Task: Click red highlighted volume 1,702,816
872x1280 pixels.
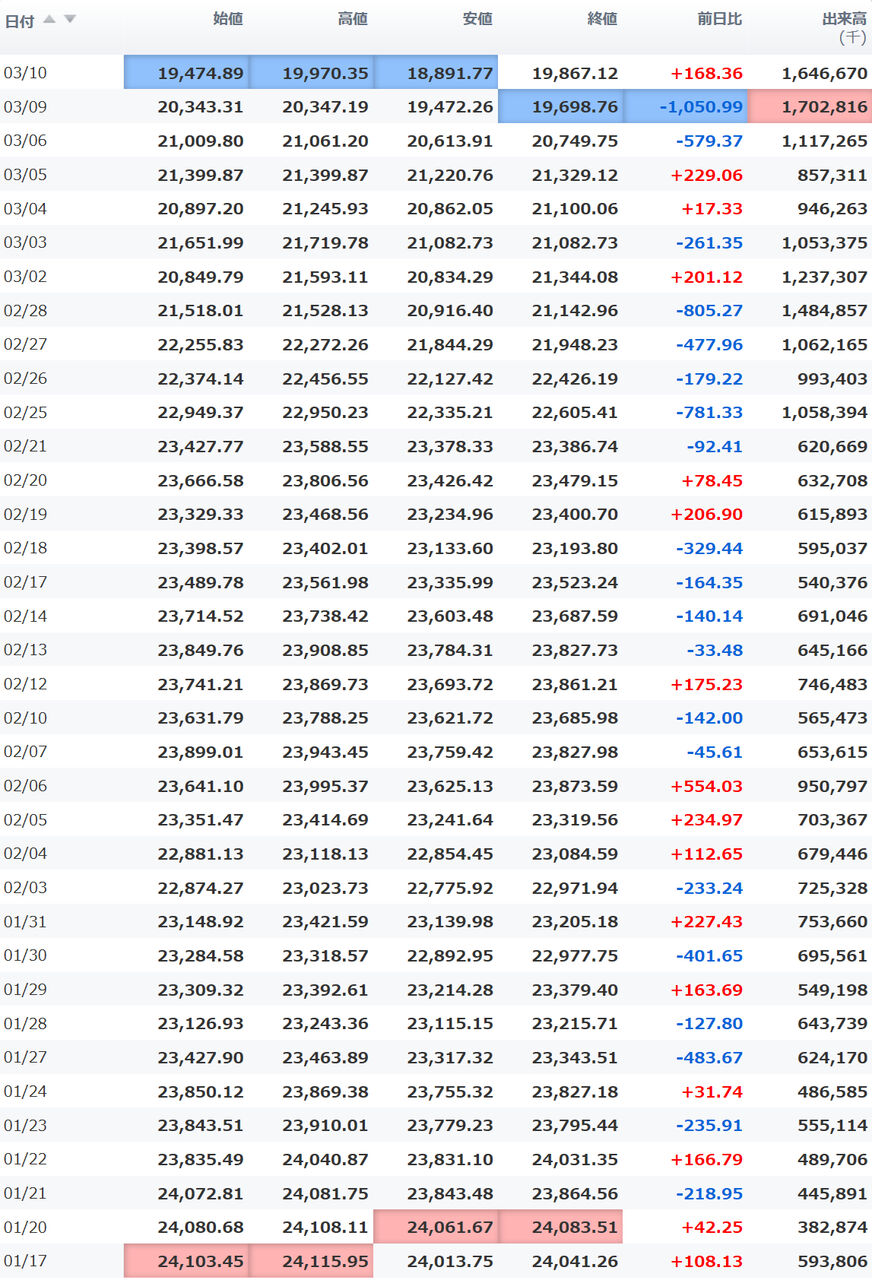Action: click(x=810, y=107)
